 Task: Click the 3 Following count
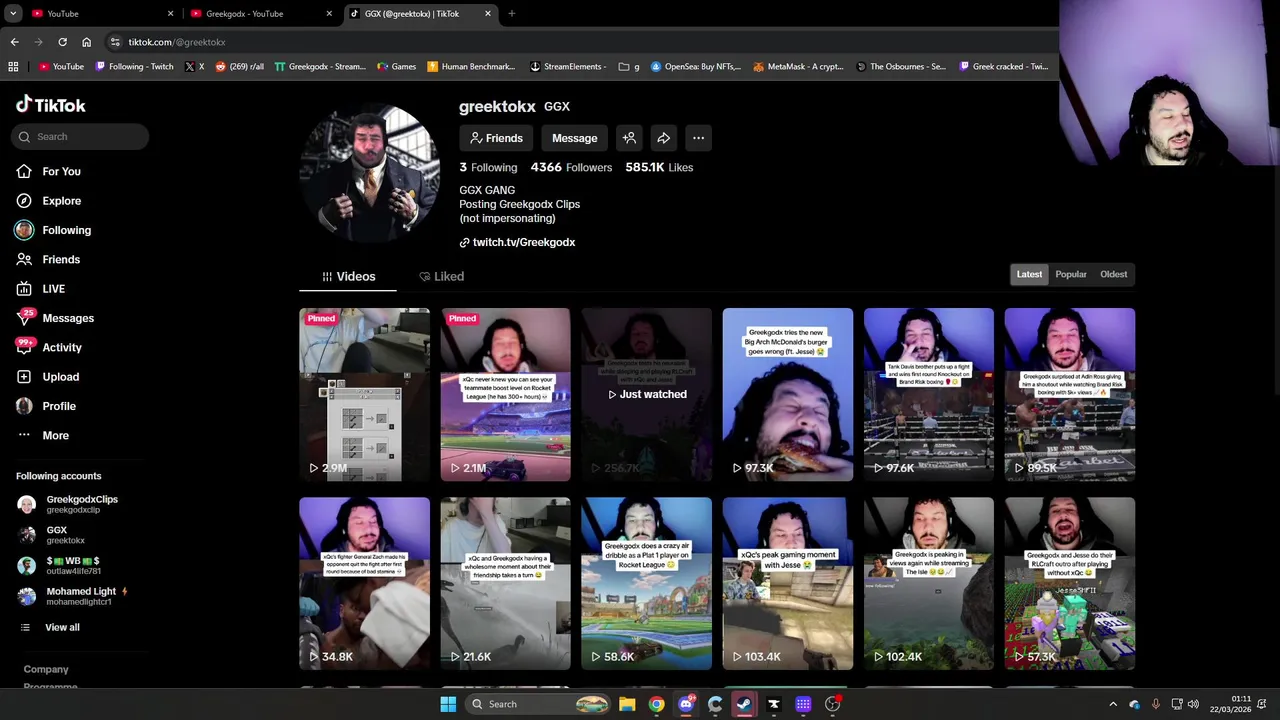pos(488,167)
